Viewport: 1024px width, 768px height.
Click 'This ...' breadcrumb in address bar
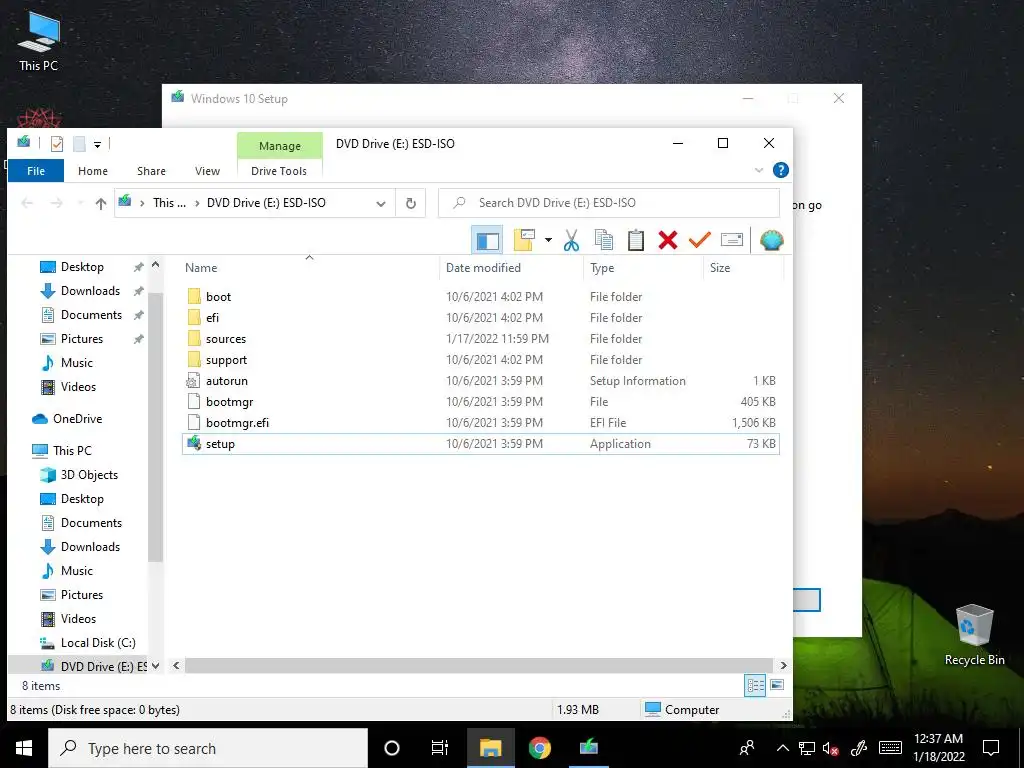169,203
